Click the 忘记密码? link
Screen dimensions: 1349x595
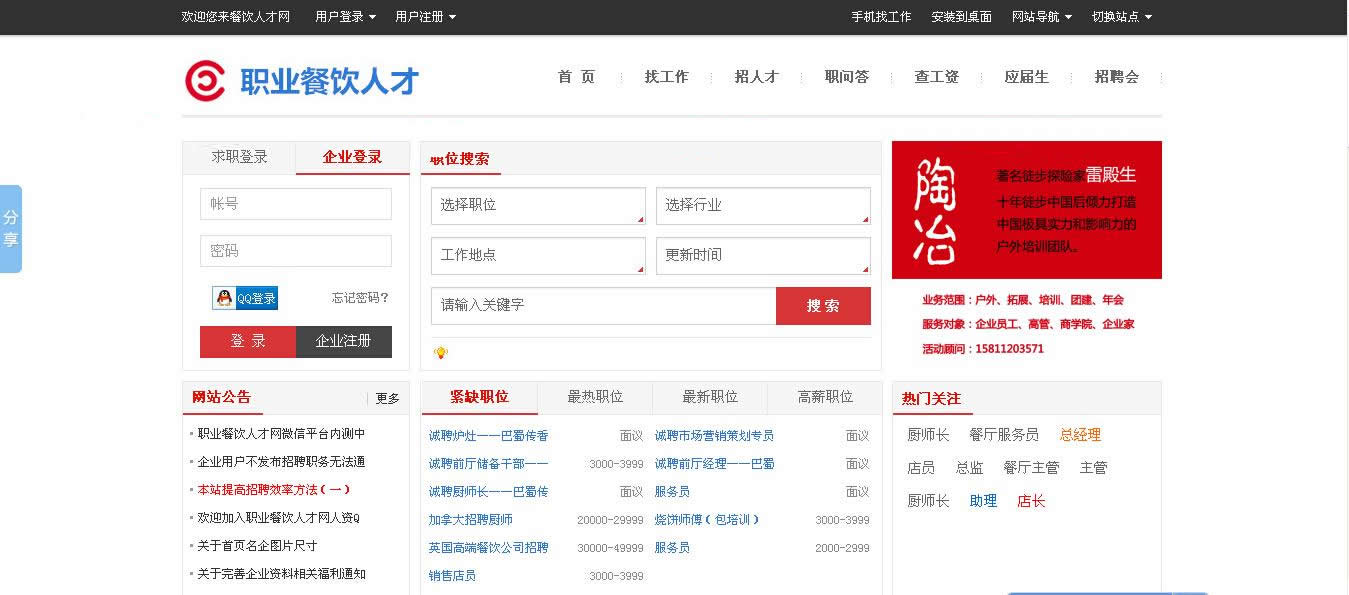[360, 298]
